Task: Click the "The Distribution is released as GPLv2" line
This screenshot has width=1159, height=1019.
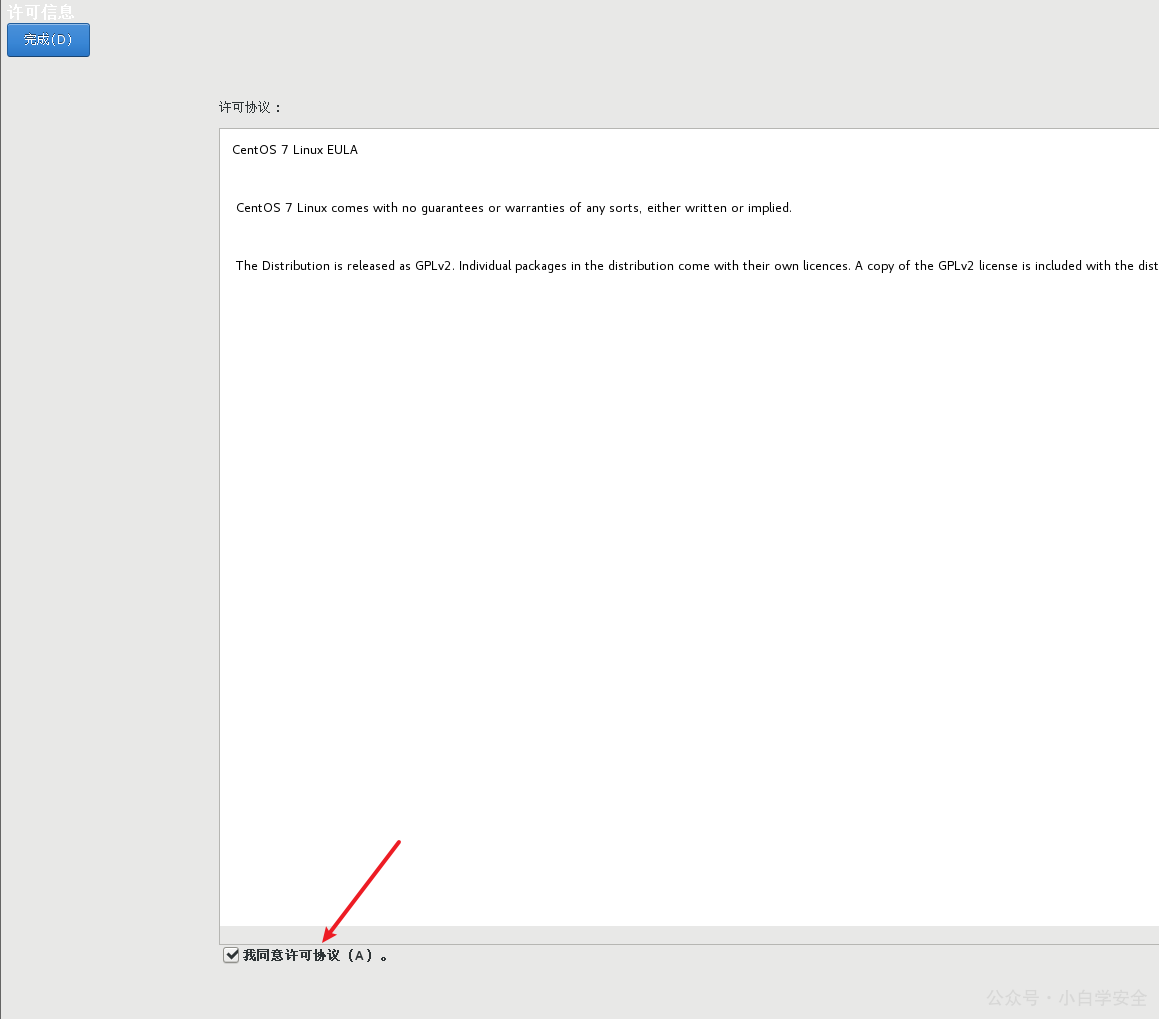Action: (696, 265)
